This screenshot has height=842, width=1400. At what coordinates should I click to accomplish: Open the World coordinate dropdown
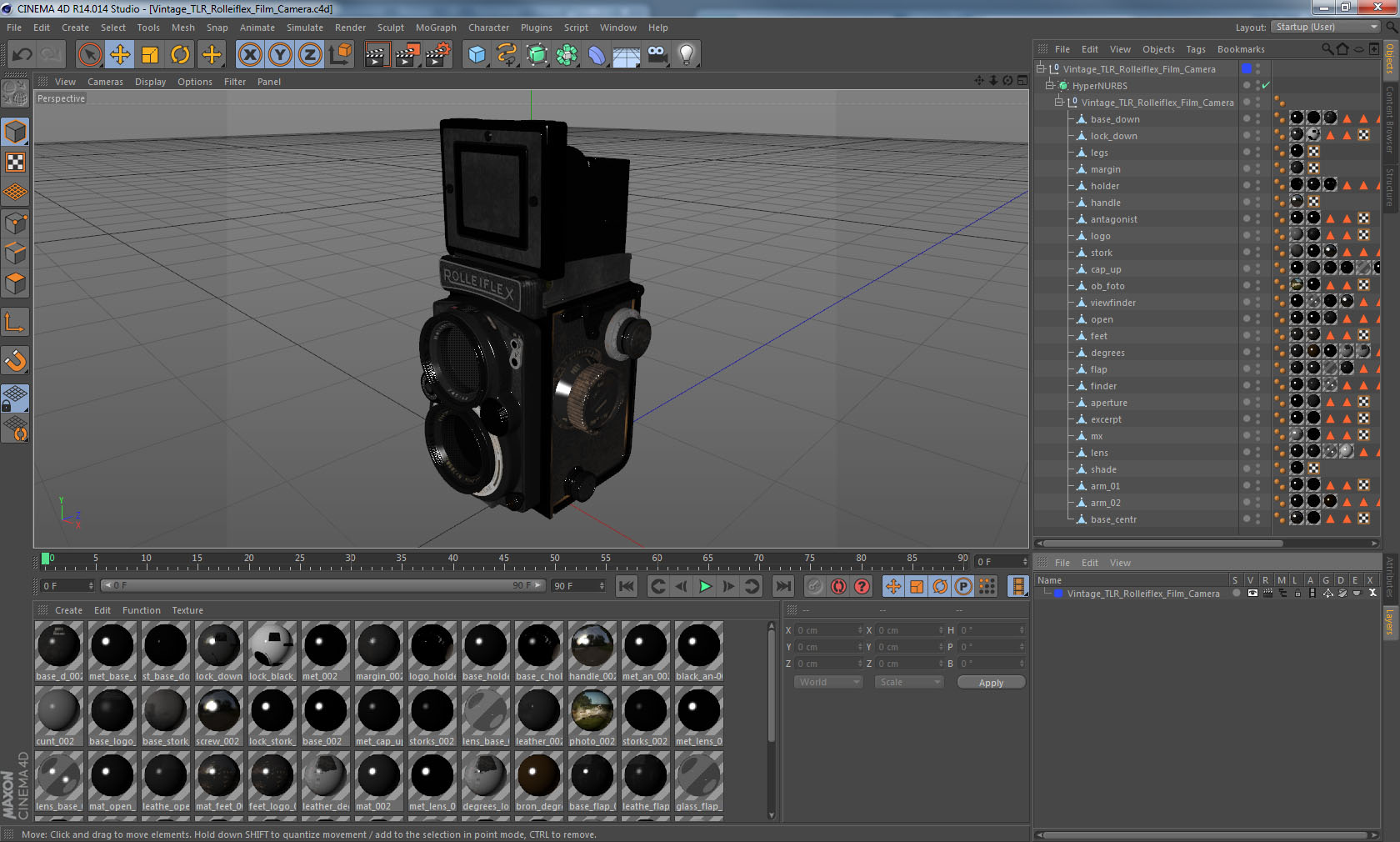pyautogui.click(x=828, y=682)
